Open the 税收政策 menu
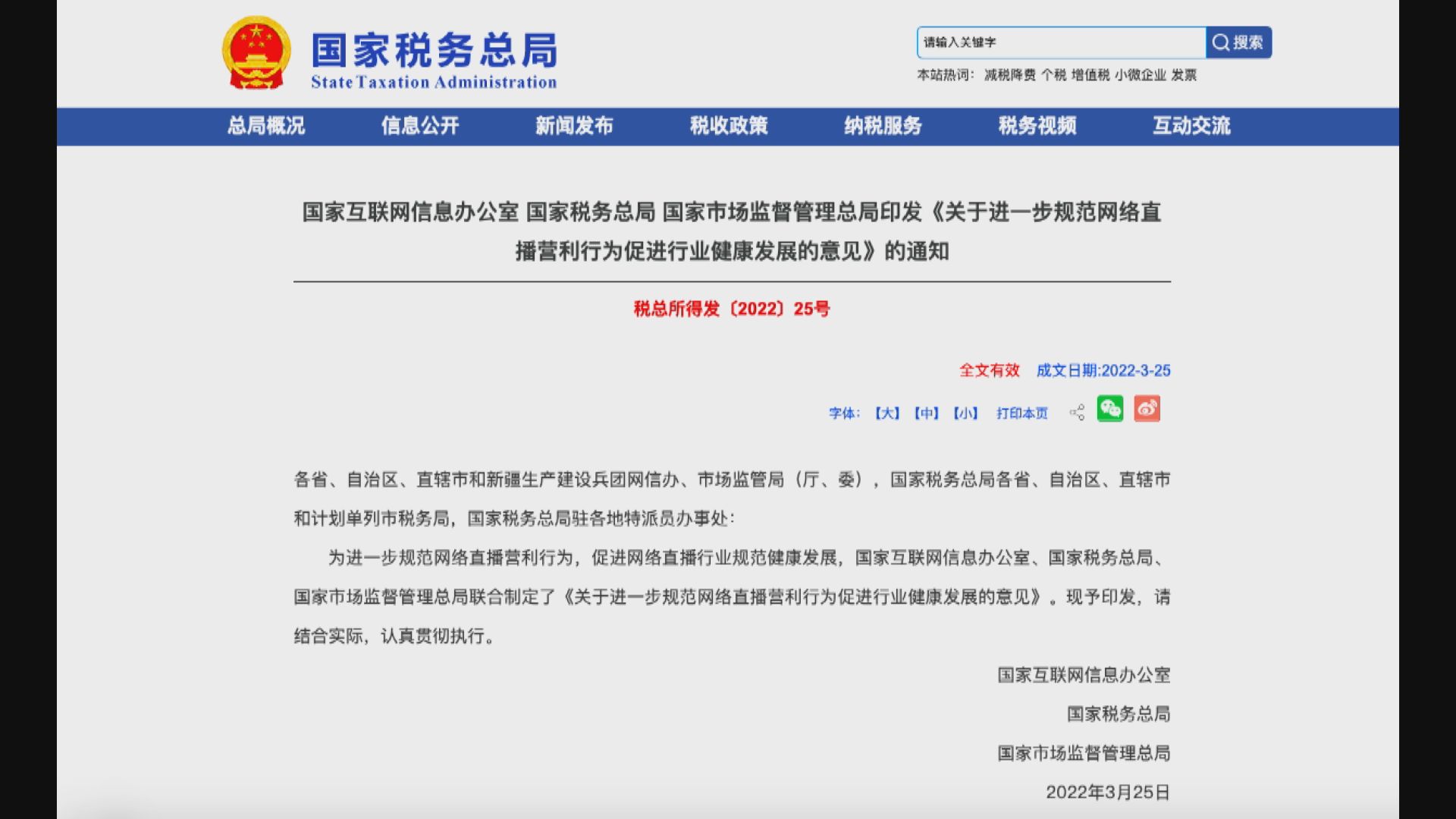 pos(729,127)
